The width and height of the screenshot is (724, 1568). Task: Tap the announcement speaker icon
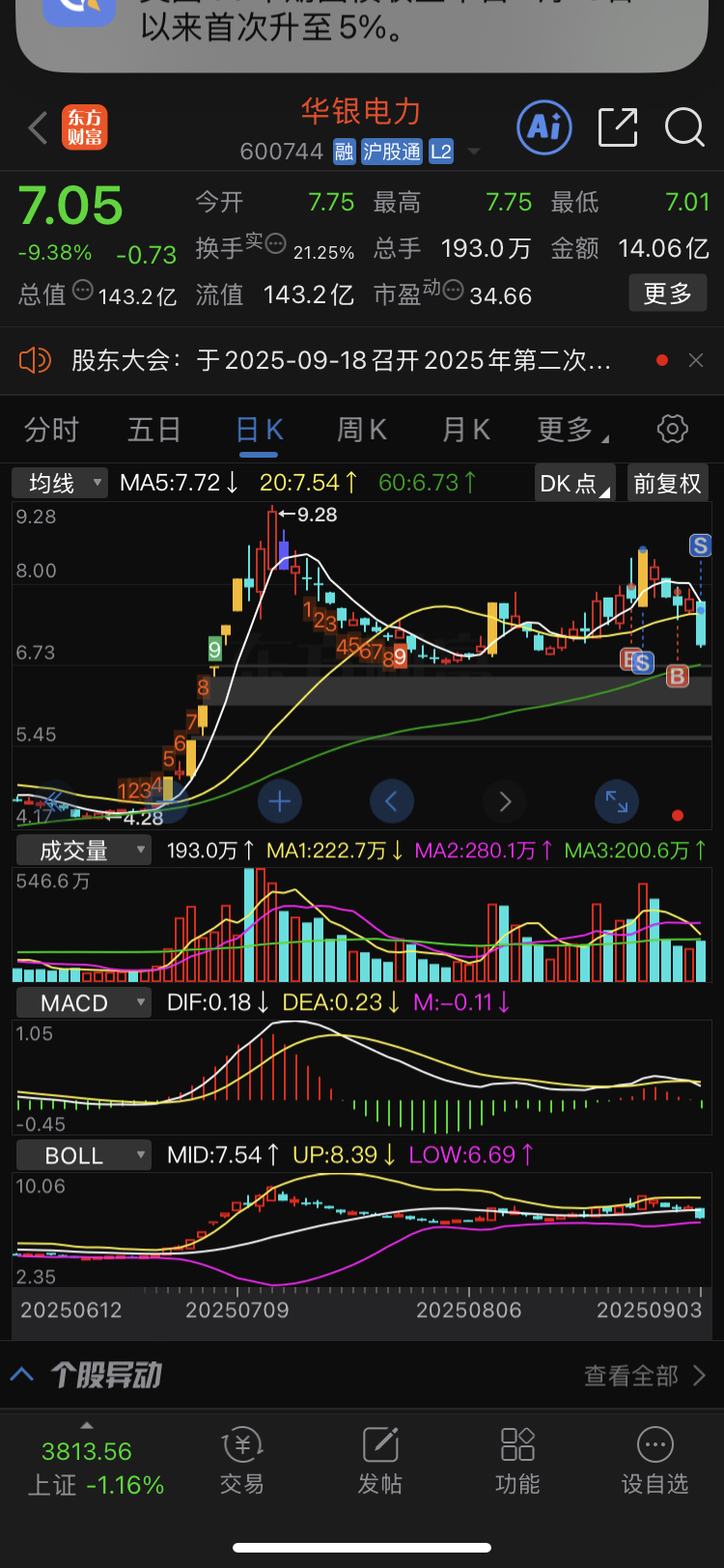[x=35, y=360]
